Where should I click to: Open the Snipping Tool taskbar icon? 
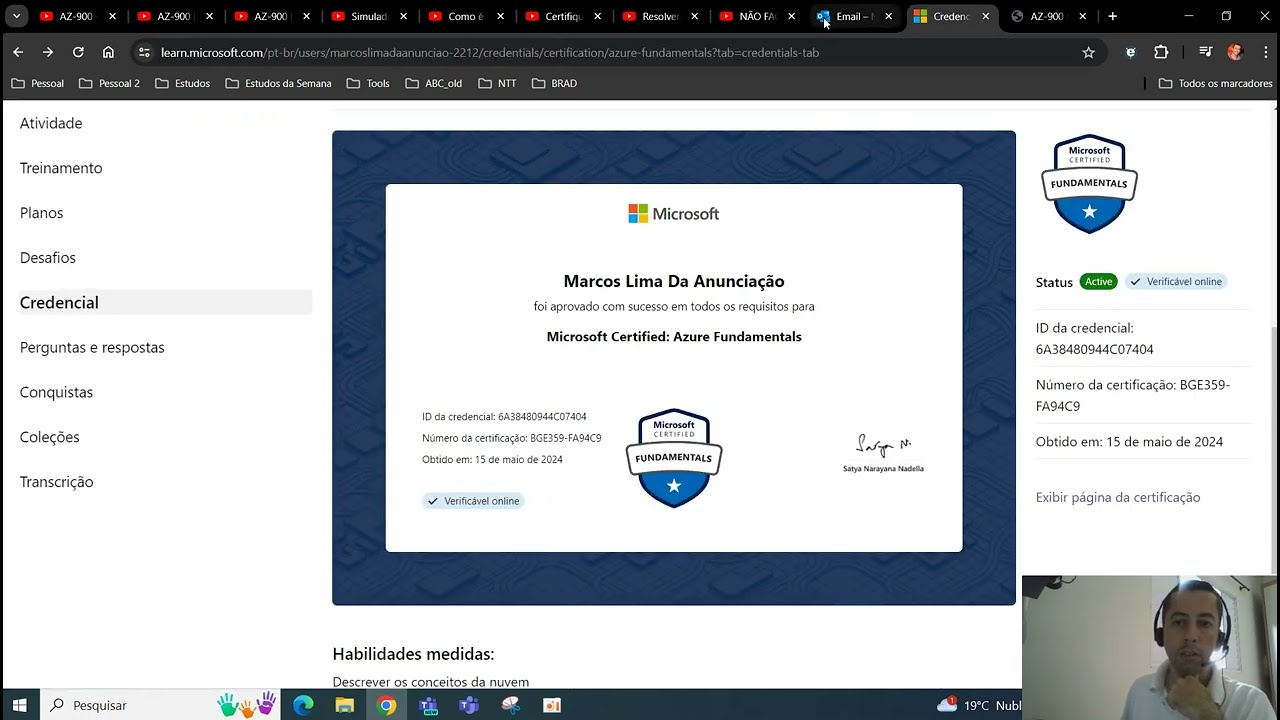click(x=511, y=705)
